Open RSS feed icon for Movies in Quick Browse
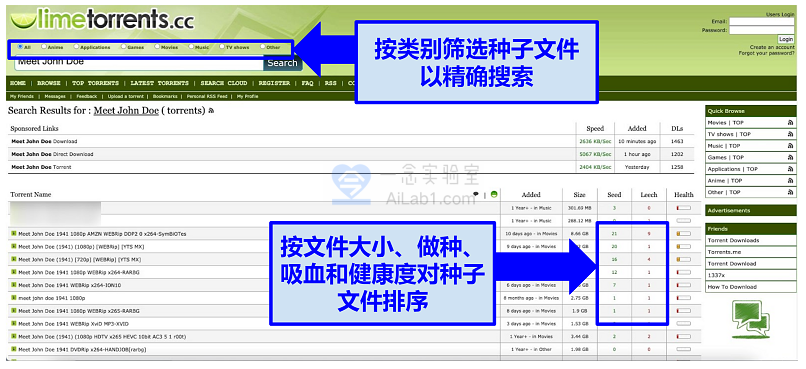806x369 pixels. pyautogui.click(x=791, y=123)
